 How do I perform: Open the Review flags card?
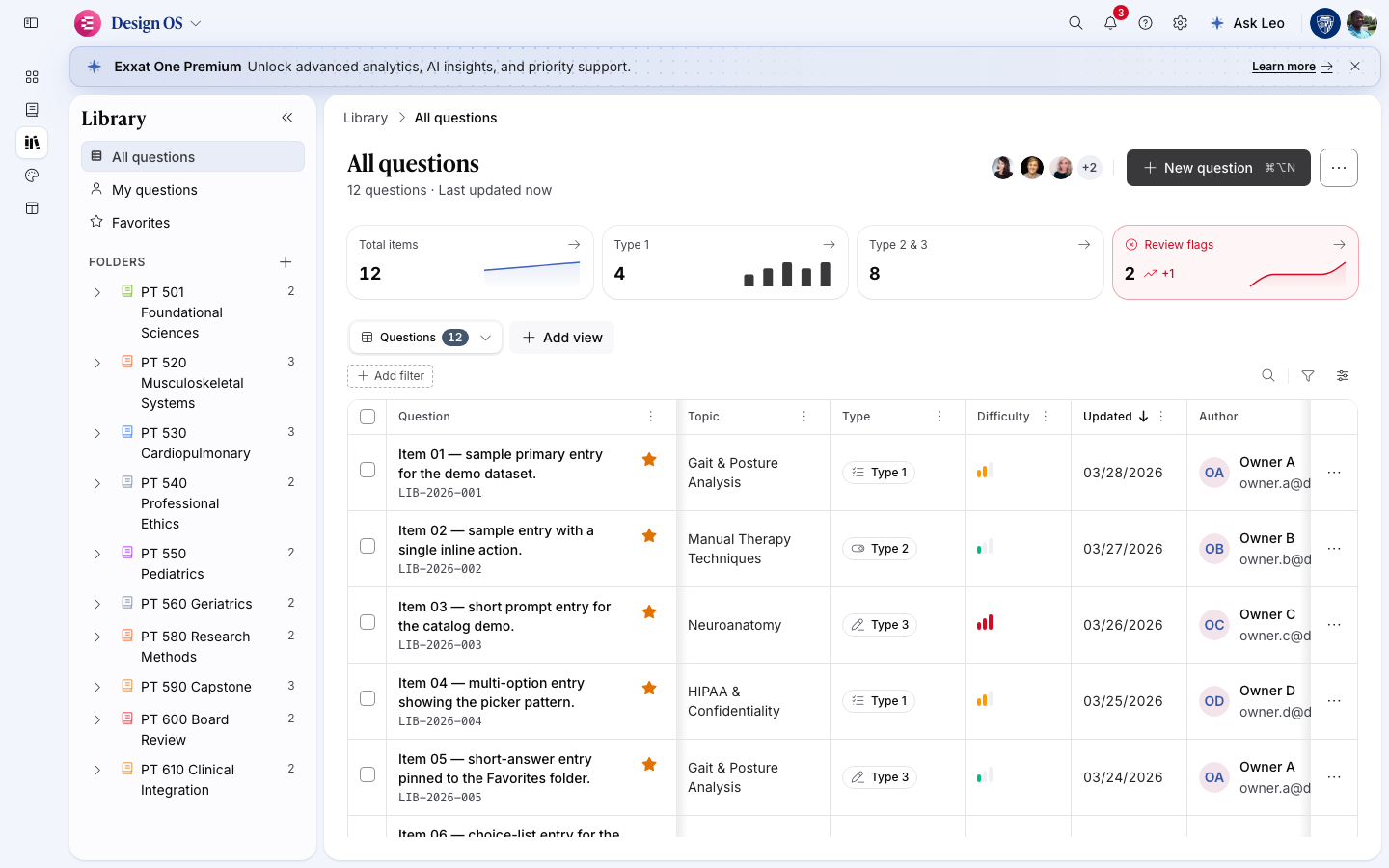[1236, 262]
